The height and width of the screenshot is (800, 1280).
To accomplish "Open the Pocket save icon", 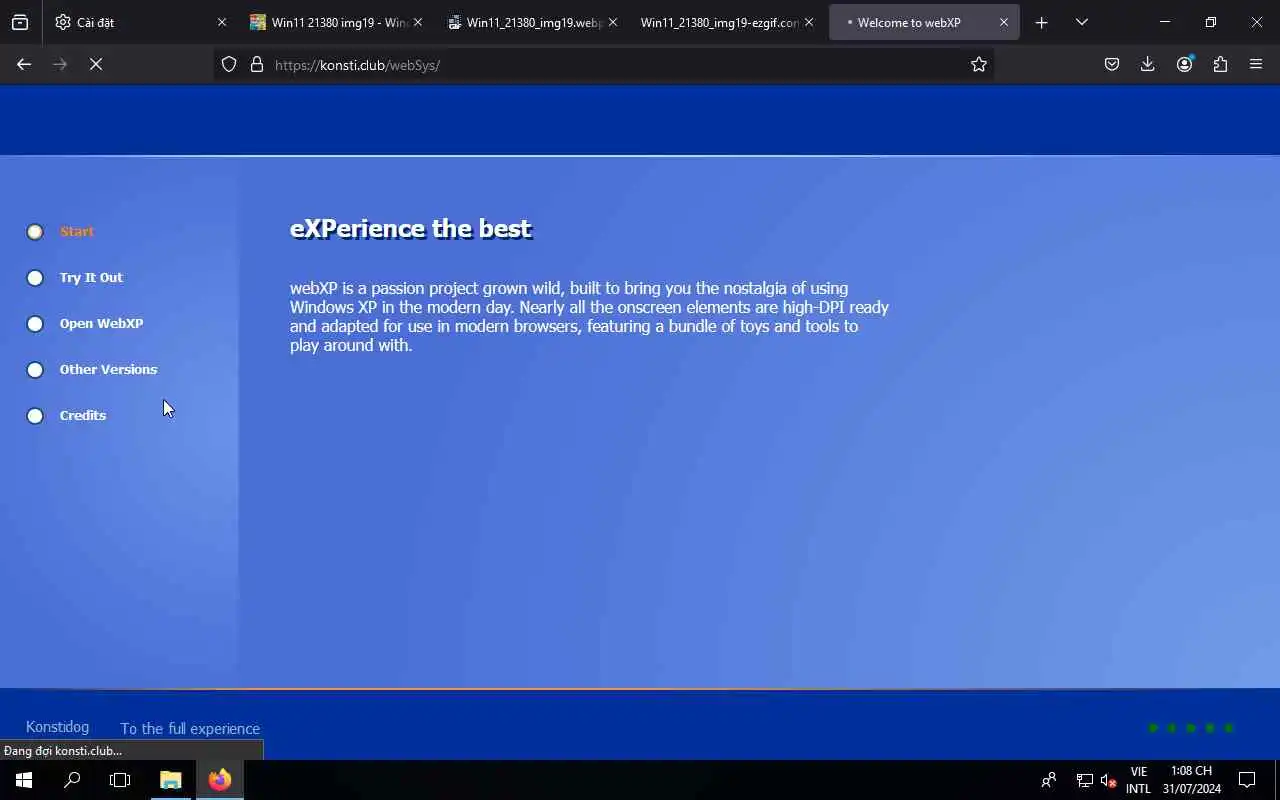I will 1112,64.
